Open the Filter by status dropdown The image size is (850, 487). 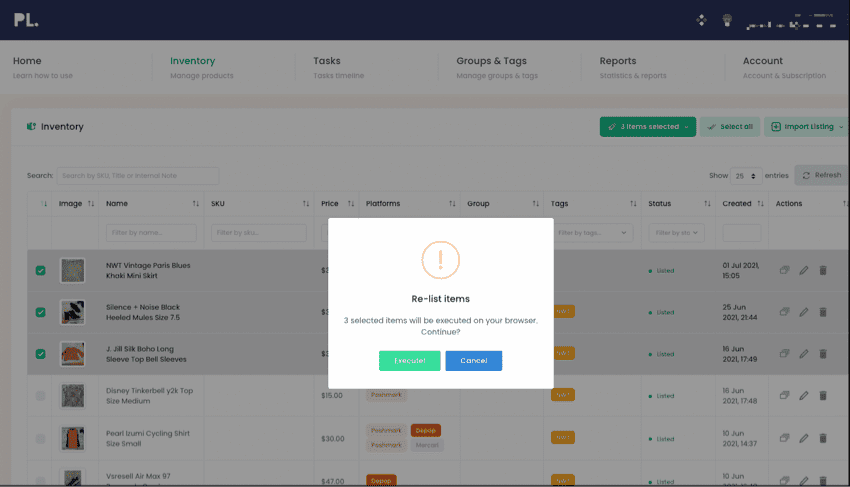click(677, 233)
